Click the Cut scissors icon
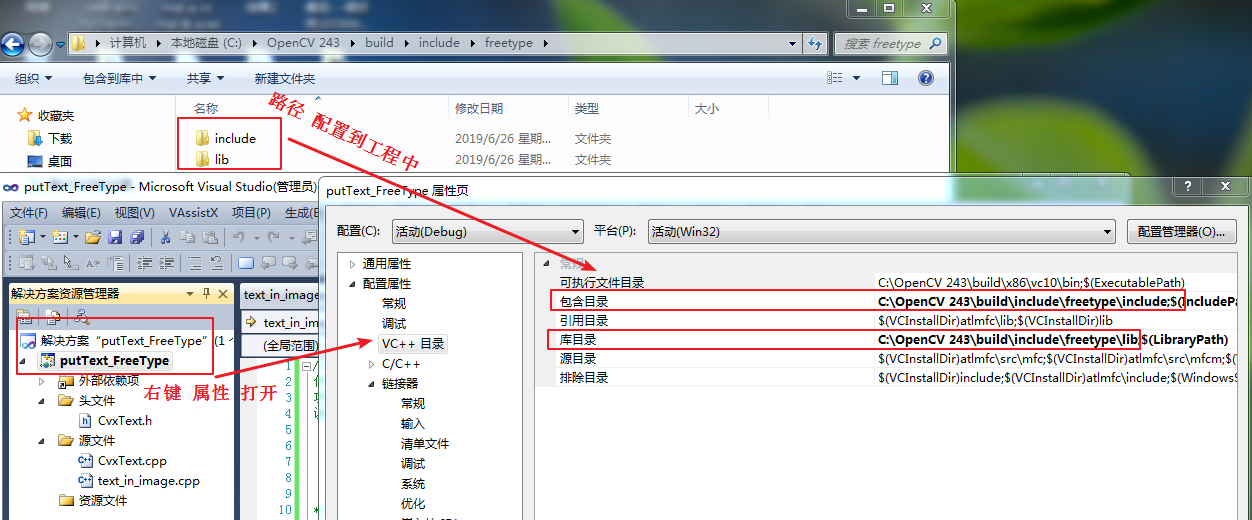1252x520 pixels. 165,237
